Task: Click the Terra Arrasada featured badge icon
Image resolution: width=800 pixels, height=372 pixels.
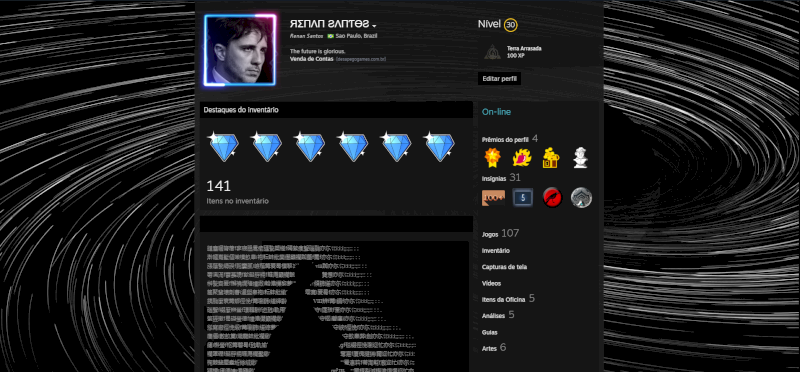Action: coord(492,52)
